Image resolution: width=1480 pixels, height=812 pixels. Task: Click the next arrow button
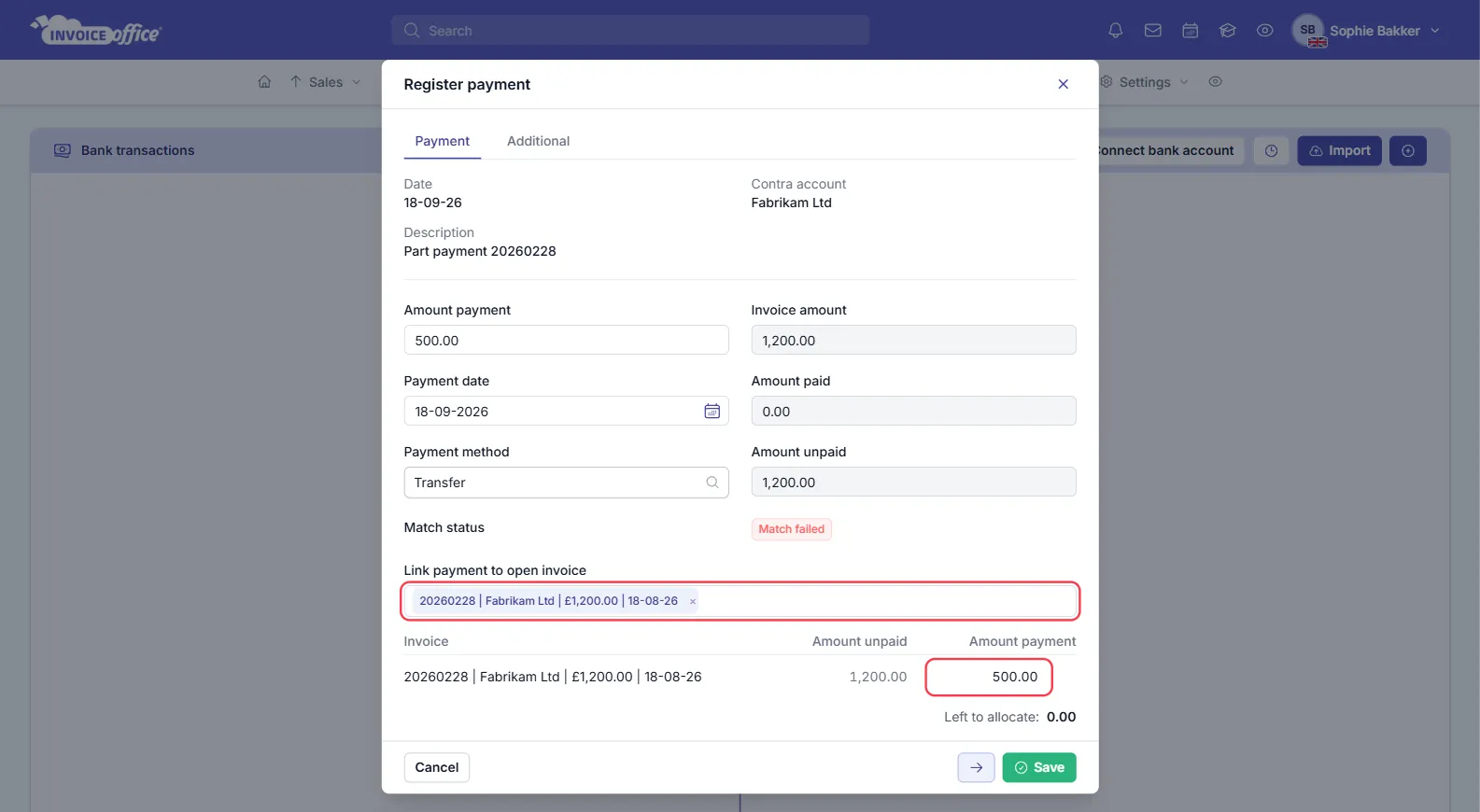976,767
